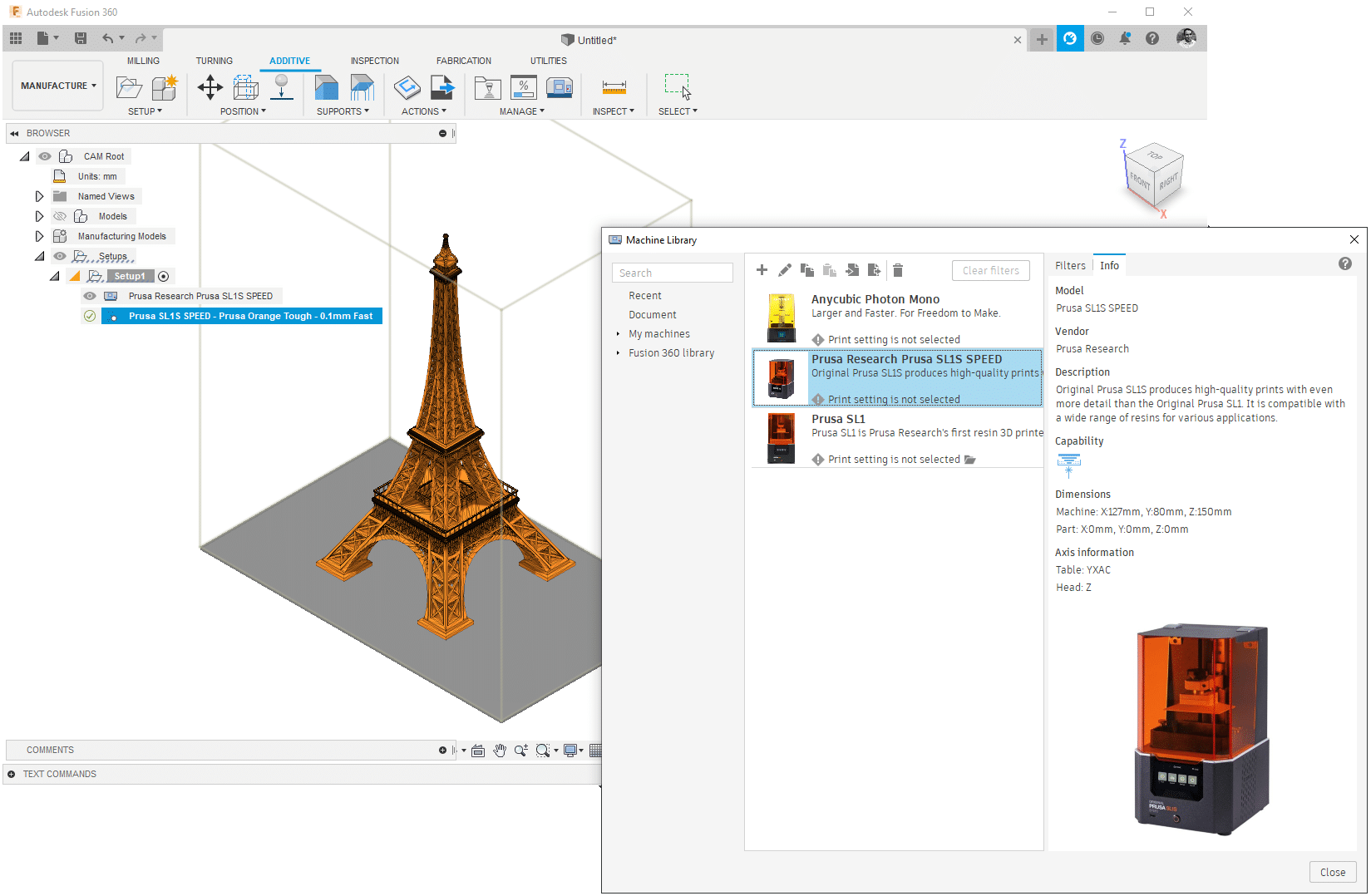Select the Solid Volume Support icon

tap(327, 87)
